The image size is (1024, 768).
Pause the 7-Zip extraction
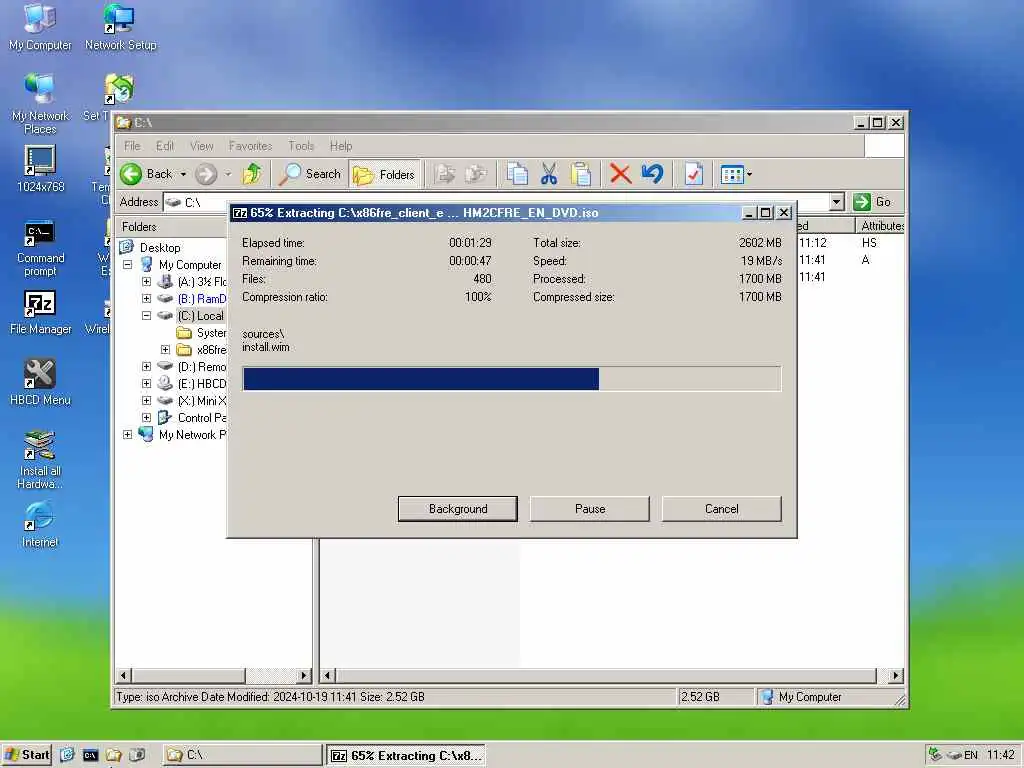tap(590, 509)
